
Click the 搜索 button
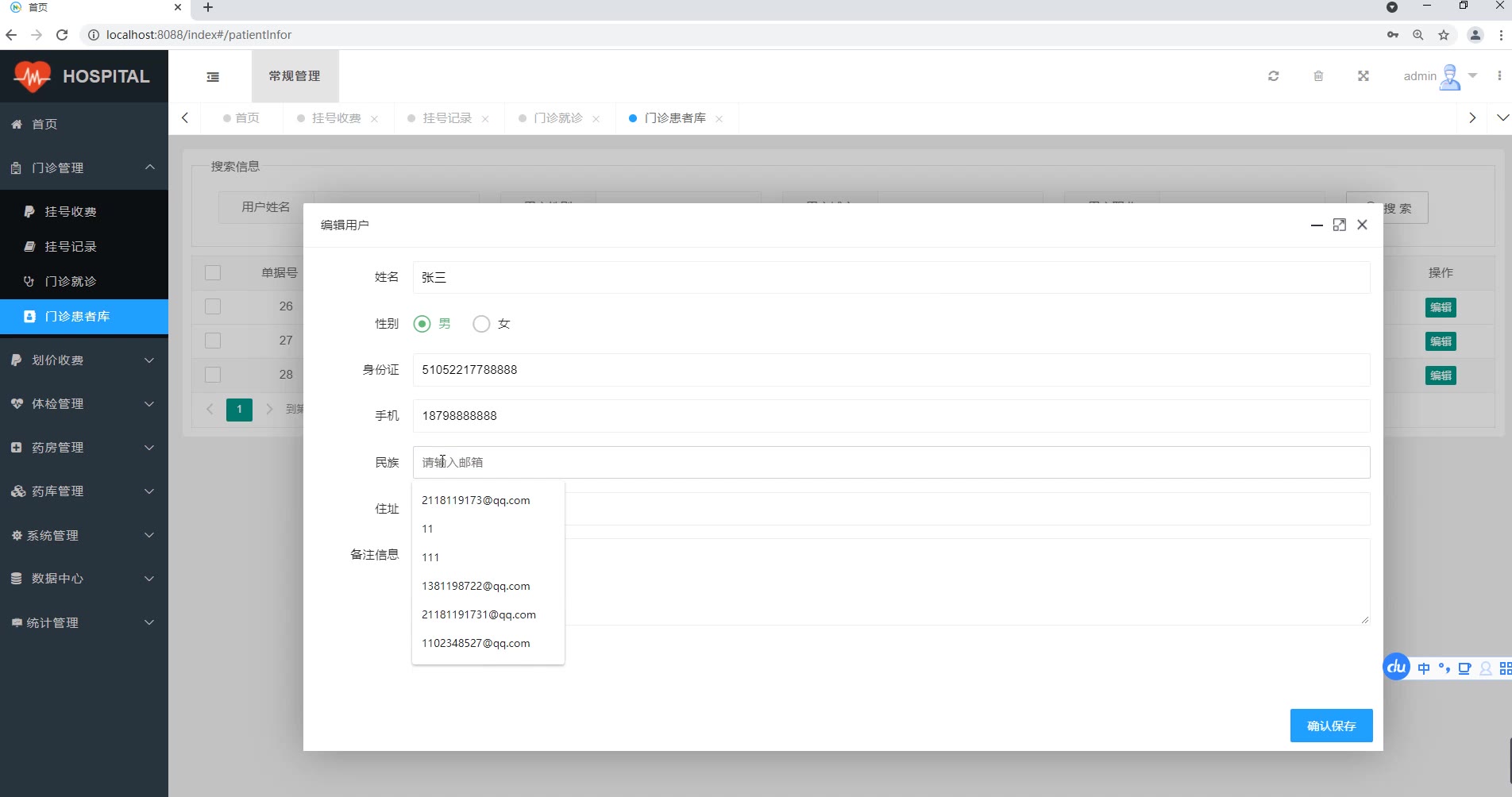click(x=1387, y=208)
